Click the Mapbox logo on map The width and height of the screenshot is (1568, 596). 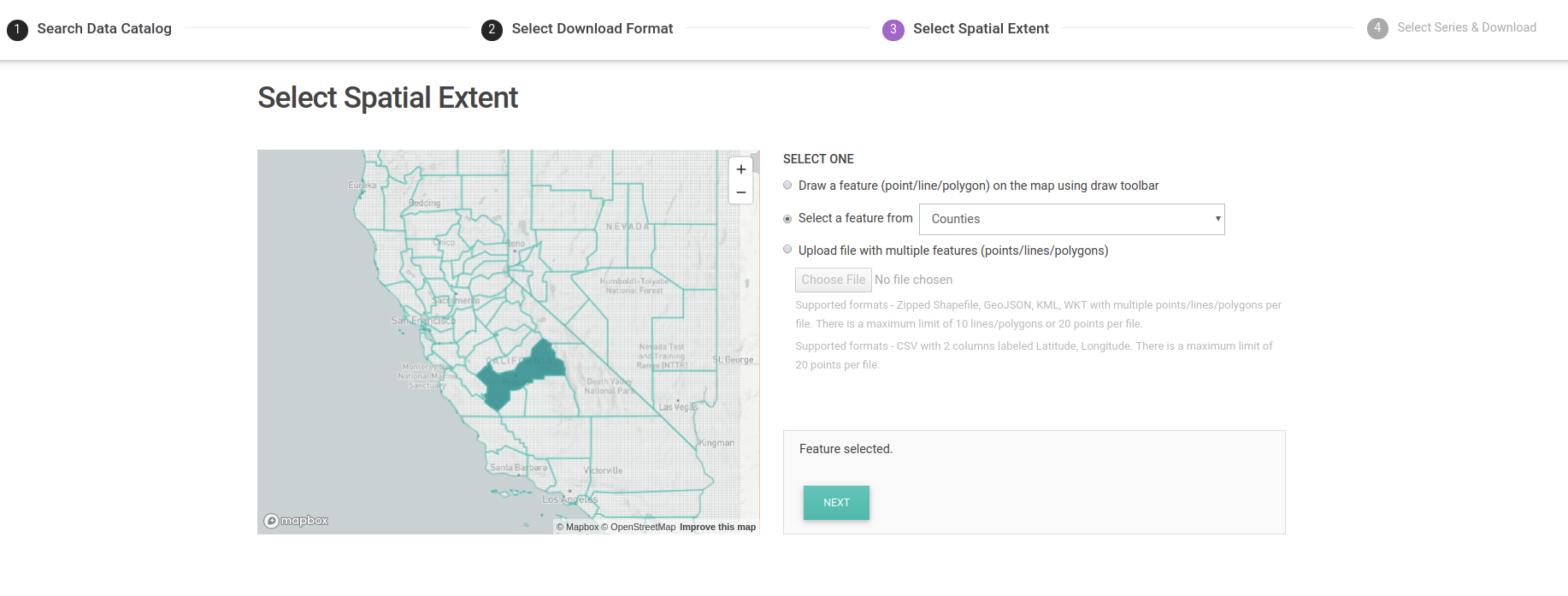296,521
